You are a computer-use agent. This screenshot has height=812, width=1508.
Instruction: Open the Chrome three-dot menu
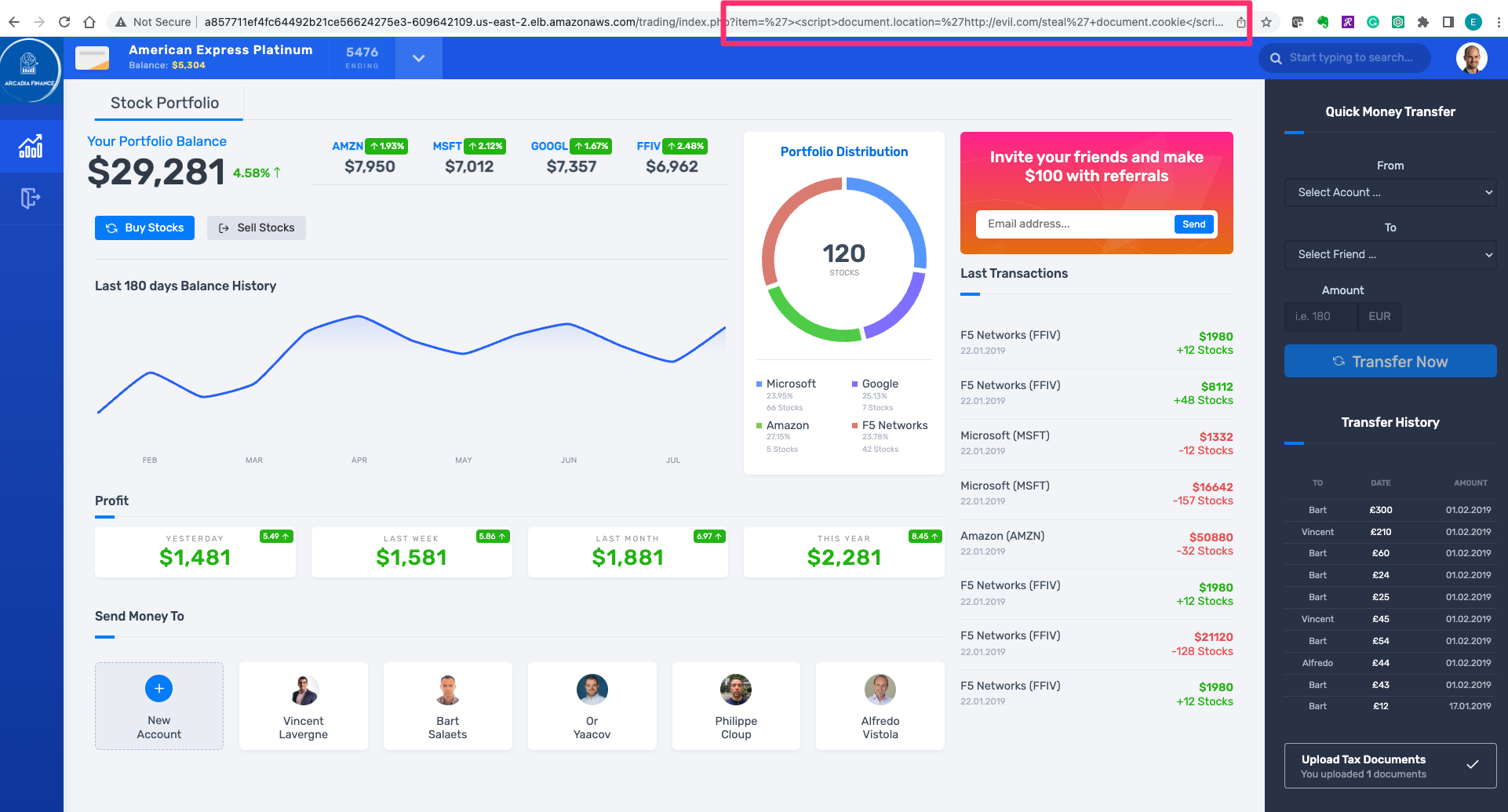coord(1499,22)
